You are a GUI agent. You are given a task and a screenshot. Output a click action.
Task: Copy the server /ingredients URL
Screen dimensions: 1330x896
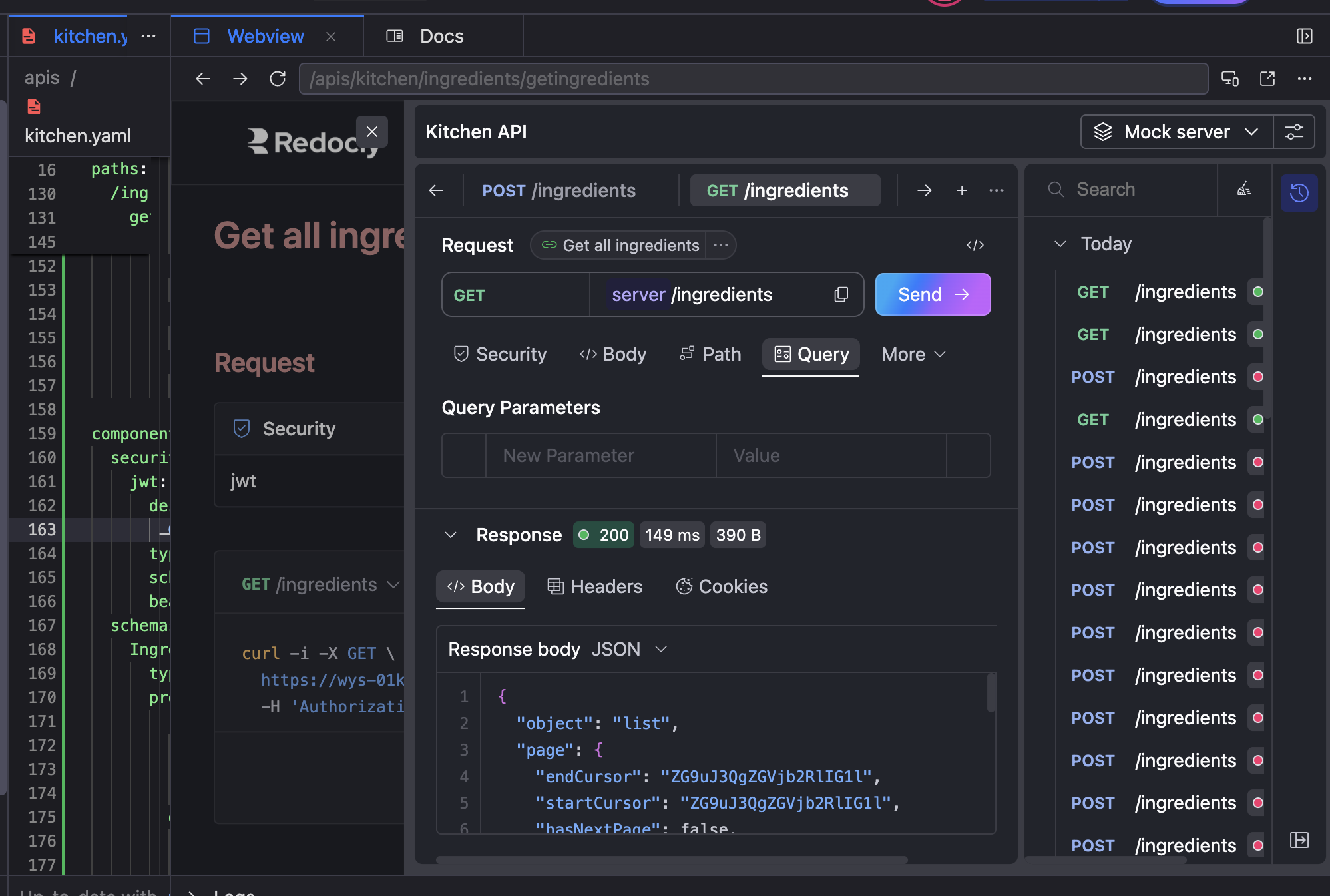tap(841, 294)
